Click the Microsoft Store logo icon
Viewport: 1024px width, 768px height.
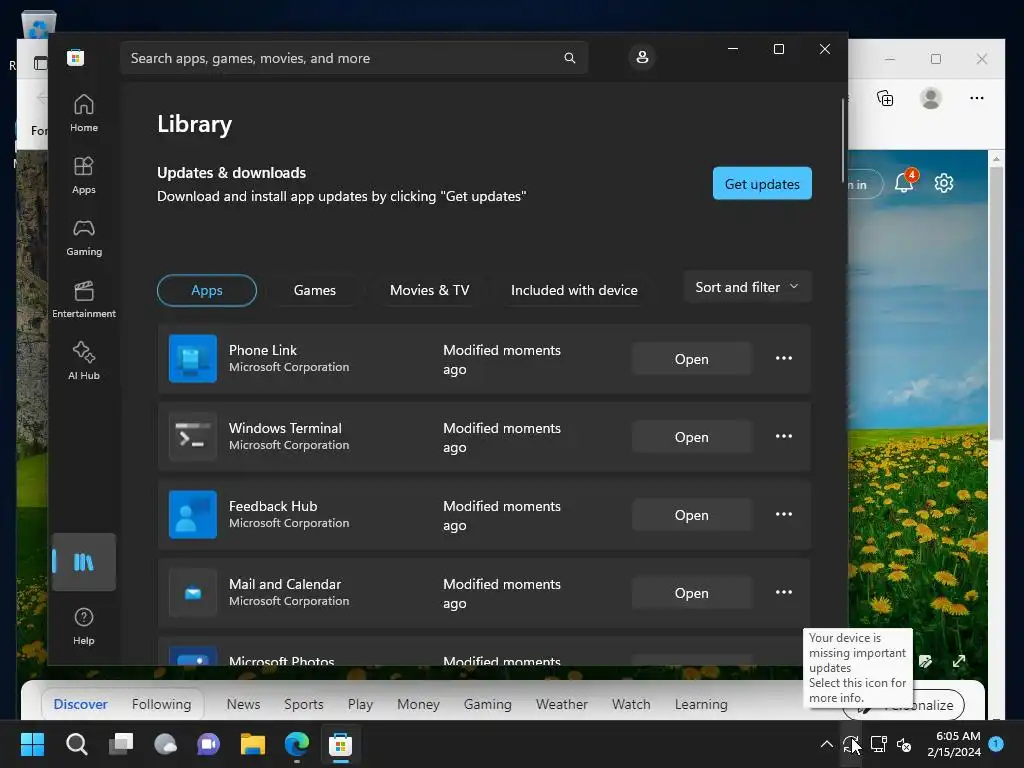(x=76, y=57)
